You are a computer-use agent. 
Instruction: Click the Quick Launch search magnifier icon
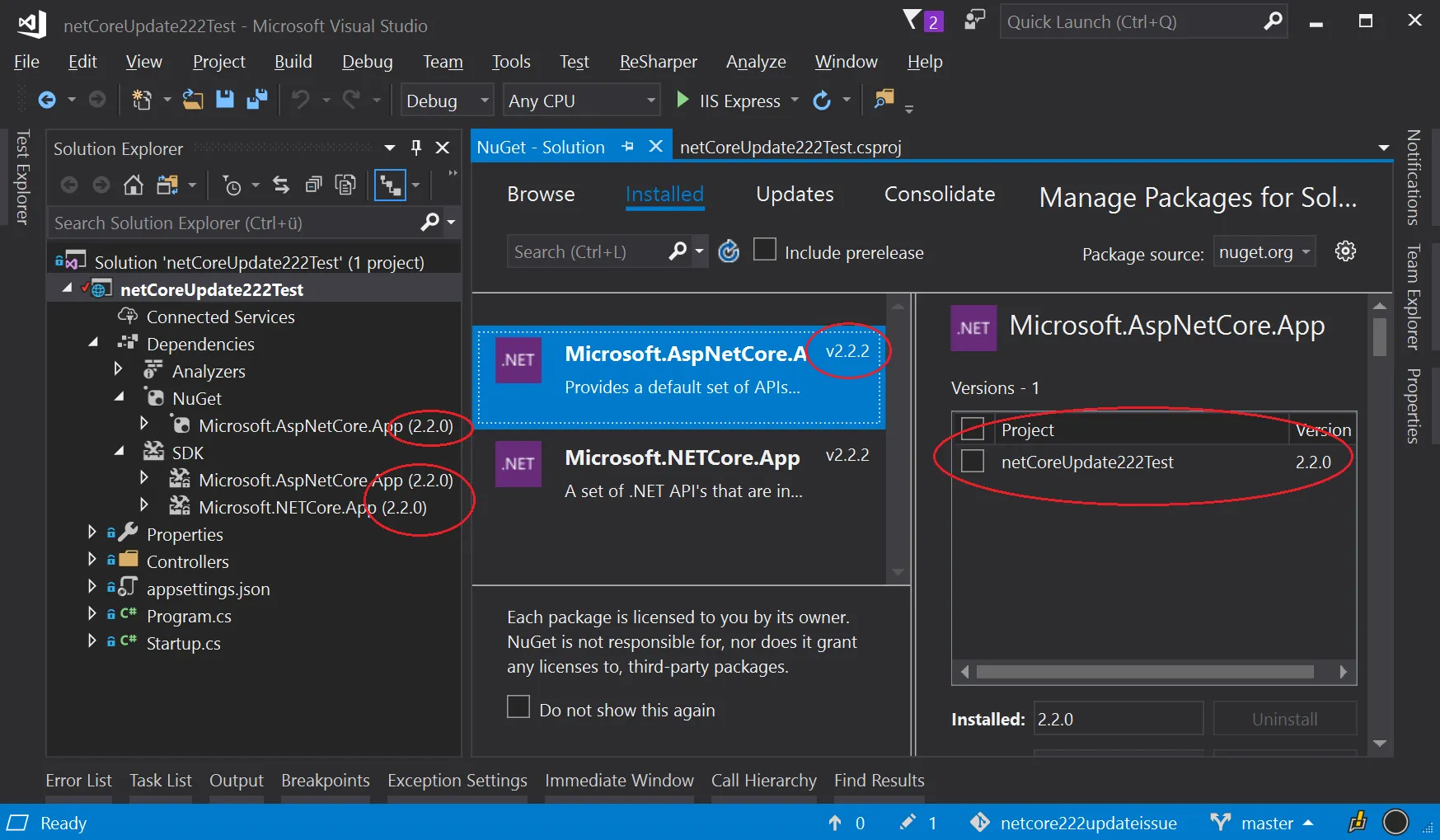point(1273,21)
